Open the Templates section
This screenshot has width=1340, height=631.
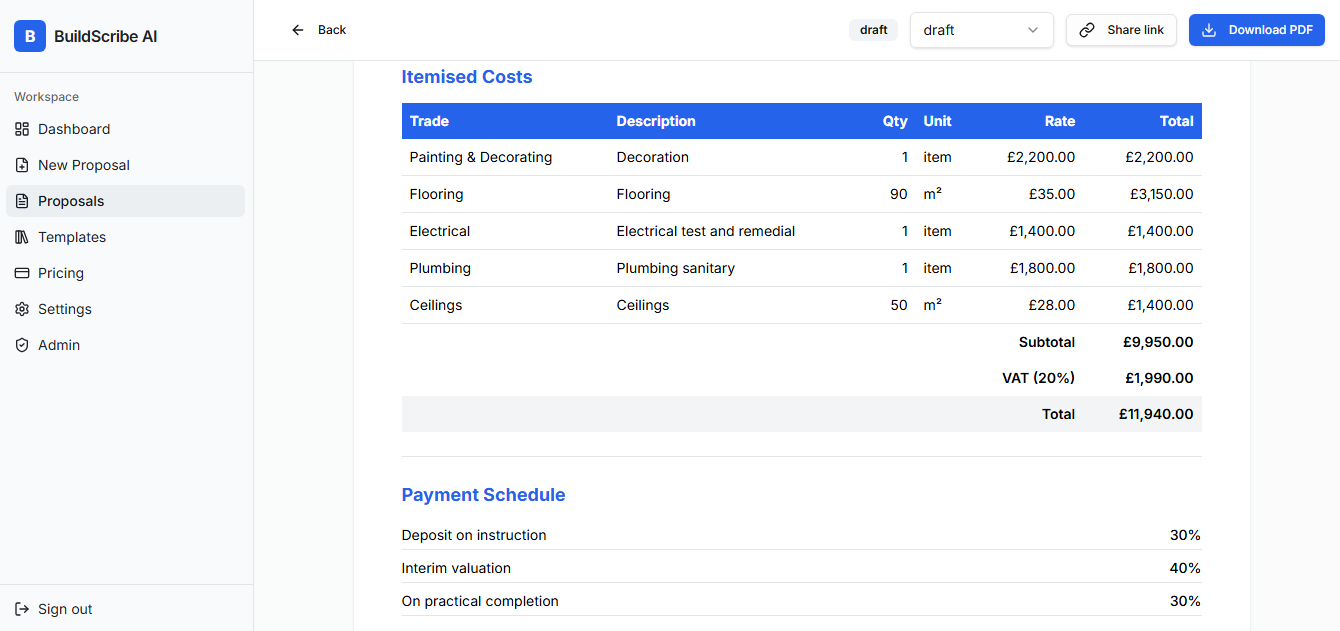[x=125, y=237]
